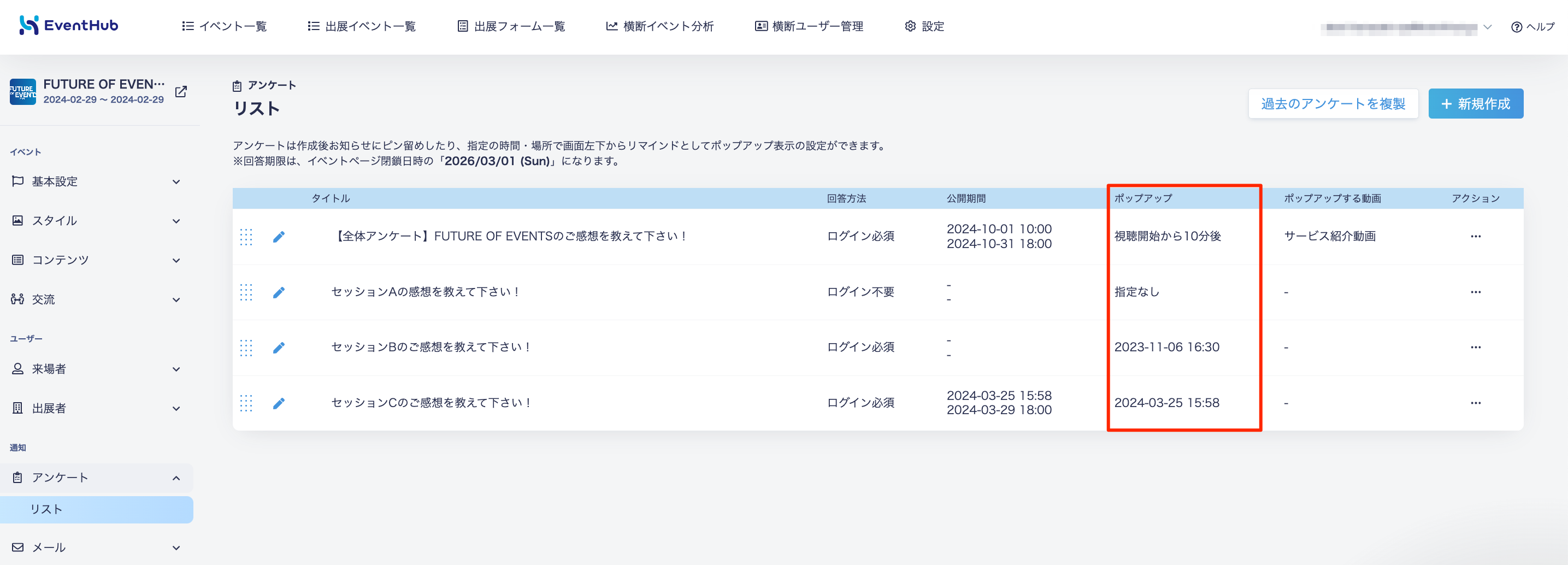Click title セッションBのご感想を教えて下さい！
This screenshot has width=1568, height=565.
[x=431, y=347]
